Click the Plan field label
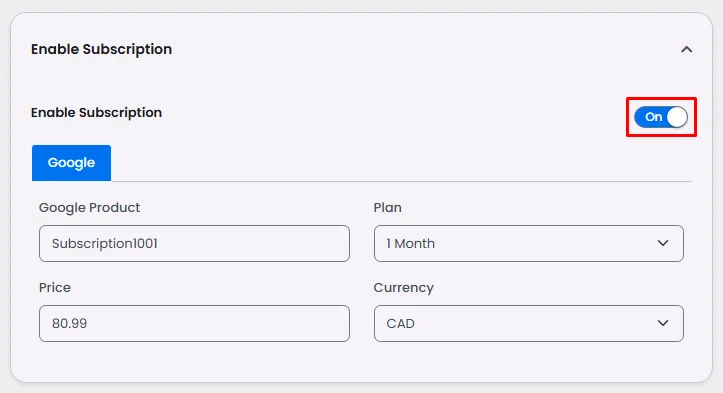 click(x=387, y=208)
